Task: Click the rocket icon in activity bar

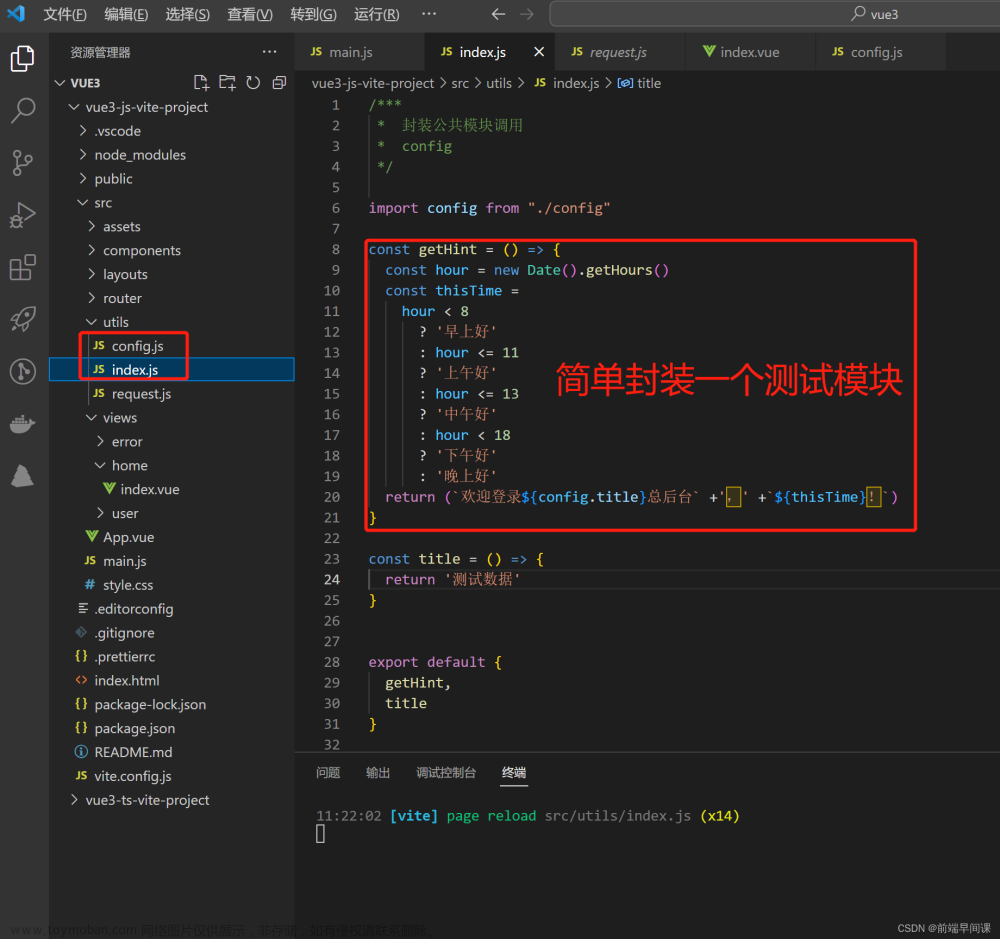Action: tap(23, 320)
